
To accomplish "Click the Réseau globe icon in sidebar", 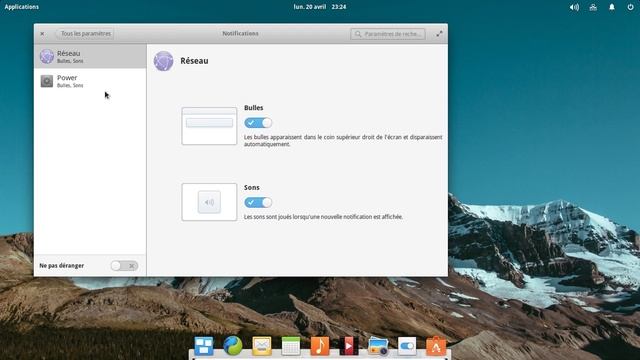I will pyautogui.click(x=47, y=56).
